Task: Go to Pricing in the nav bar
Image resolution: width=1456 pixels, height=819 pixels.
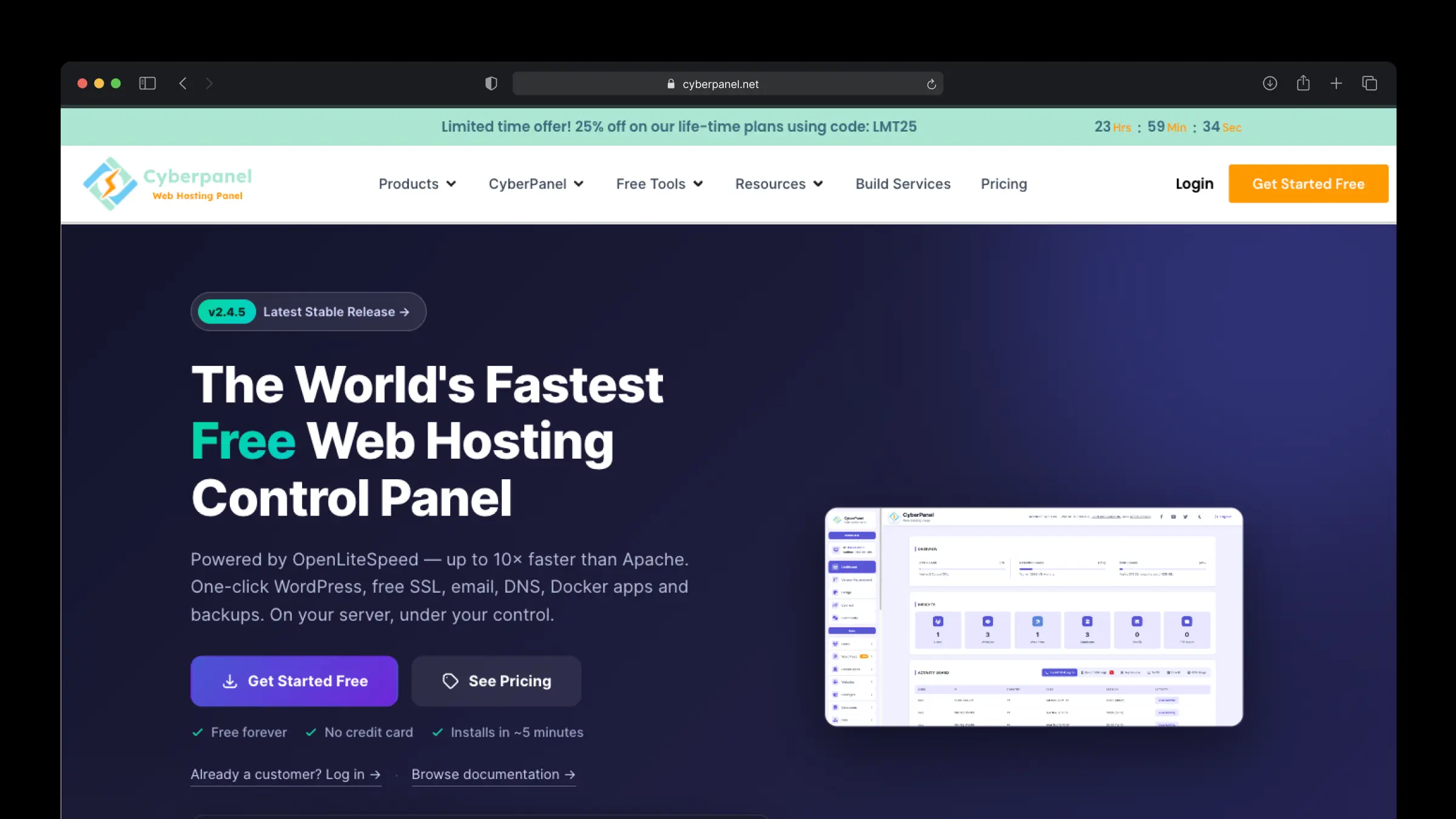Action: pyautogui.click(x=1003, y=184)
